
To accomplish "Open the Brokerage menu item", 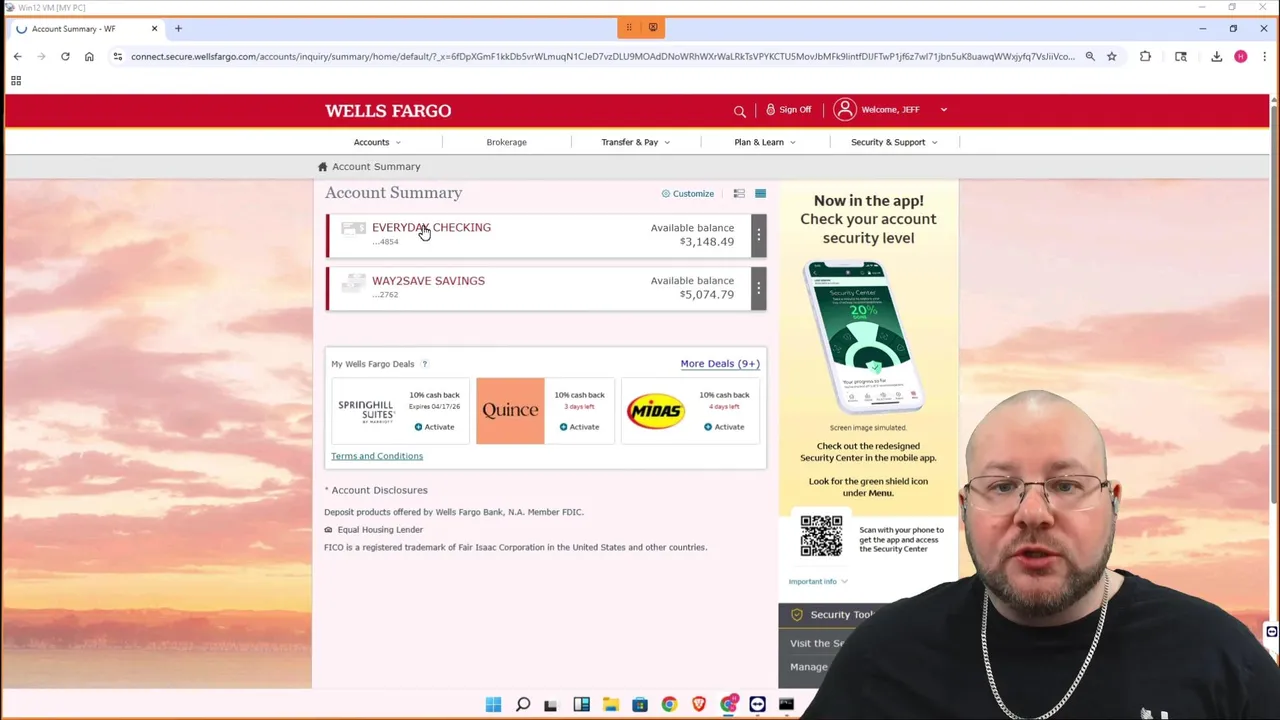I will 506,142.
